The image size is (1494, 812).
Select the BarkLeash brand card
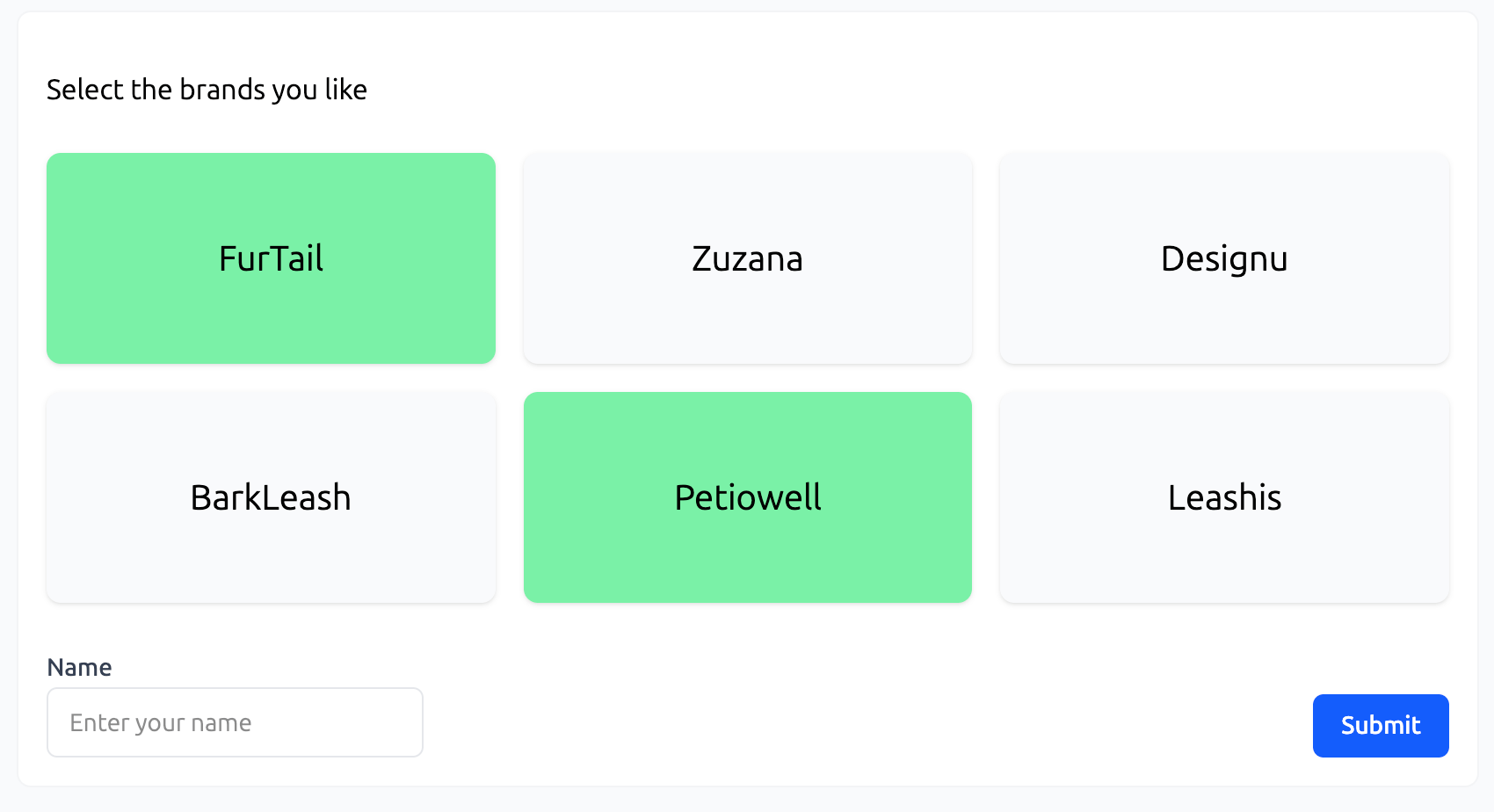(x=270, y=497)
